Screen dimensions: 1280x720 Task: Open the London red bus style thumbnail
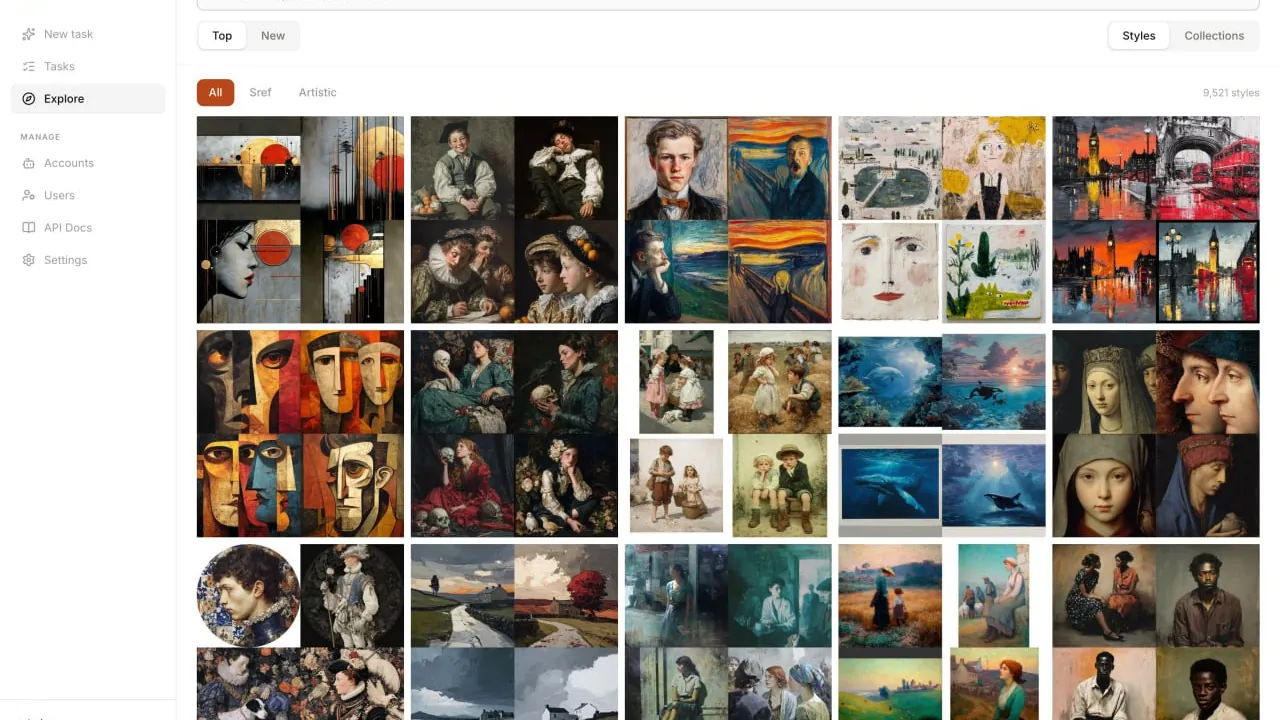(1156, 220)
